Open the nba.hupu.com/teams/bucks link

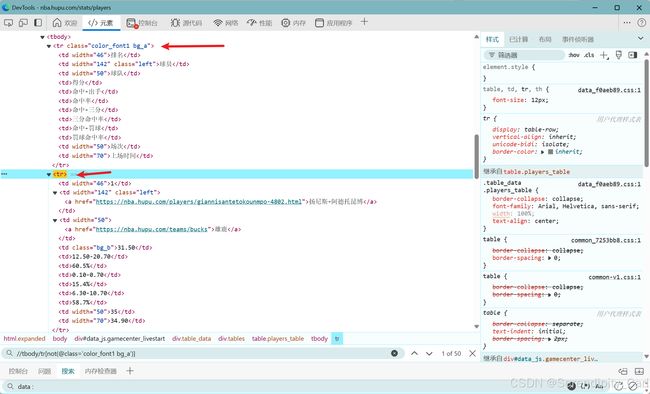pyautogui.click(x=151, y=229)
